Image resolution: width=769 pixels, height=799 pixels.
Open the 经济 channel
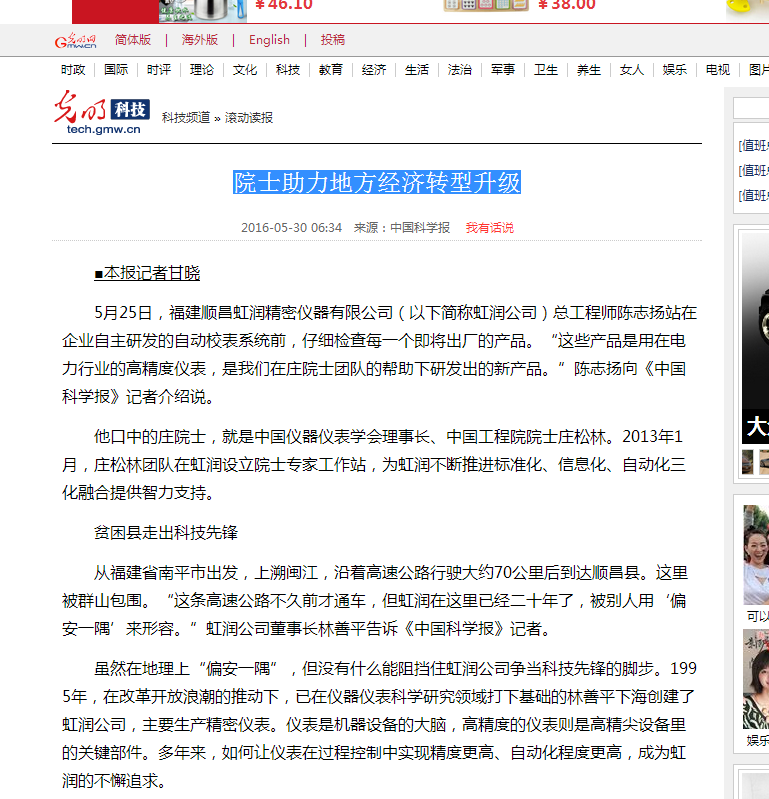(x=374, y=70)
